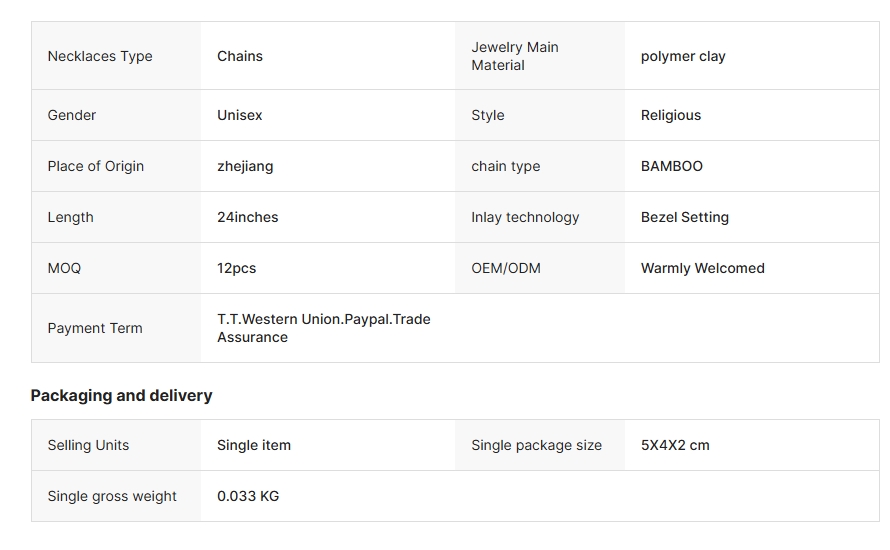Select the "T.T.Western Union.Paypal.Trade Assurance" text

coord(323,328)
